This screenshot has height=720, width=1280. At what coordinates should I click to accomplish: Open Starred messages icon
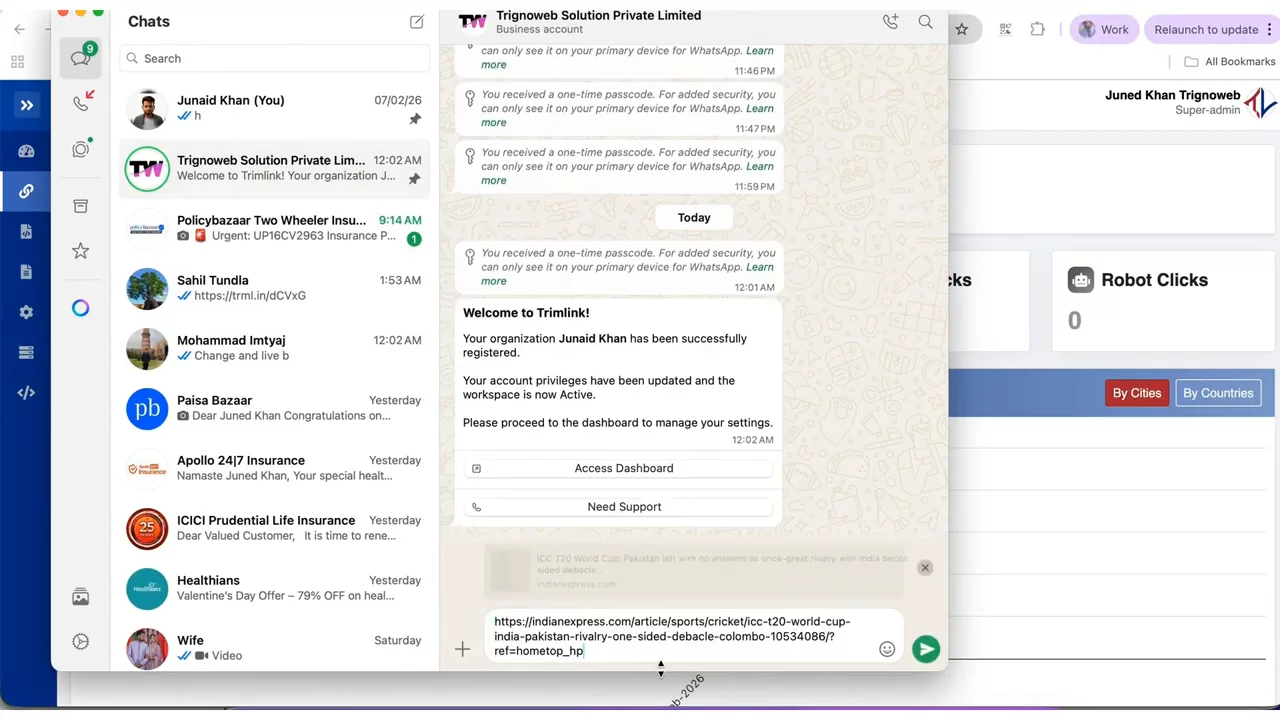coord(81,251)
